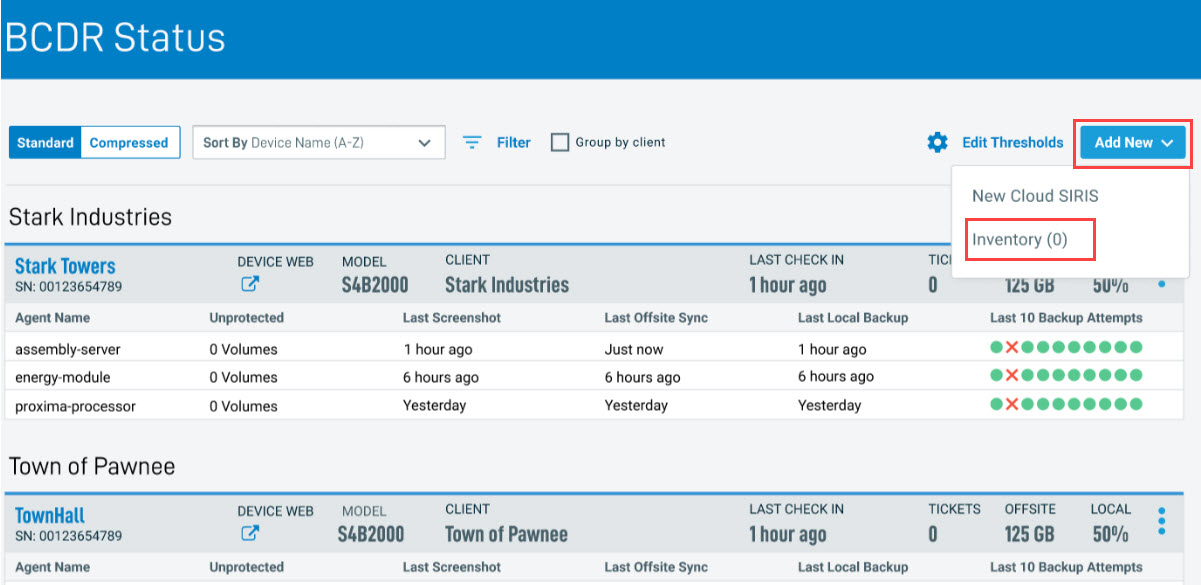Screen dimensions: 1201x585
Task: Open the Stark Towers device link
Action: tap(65, 266)
